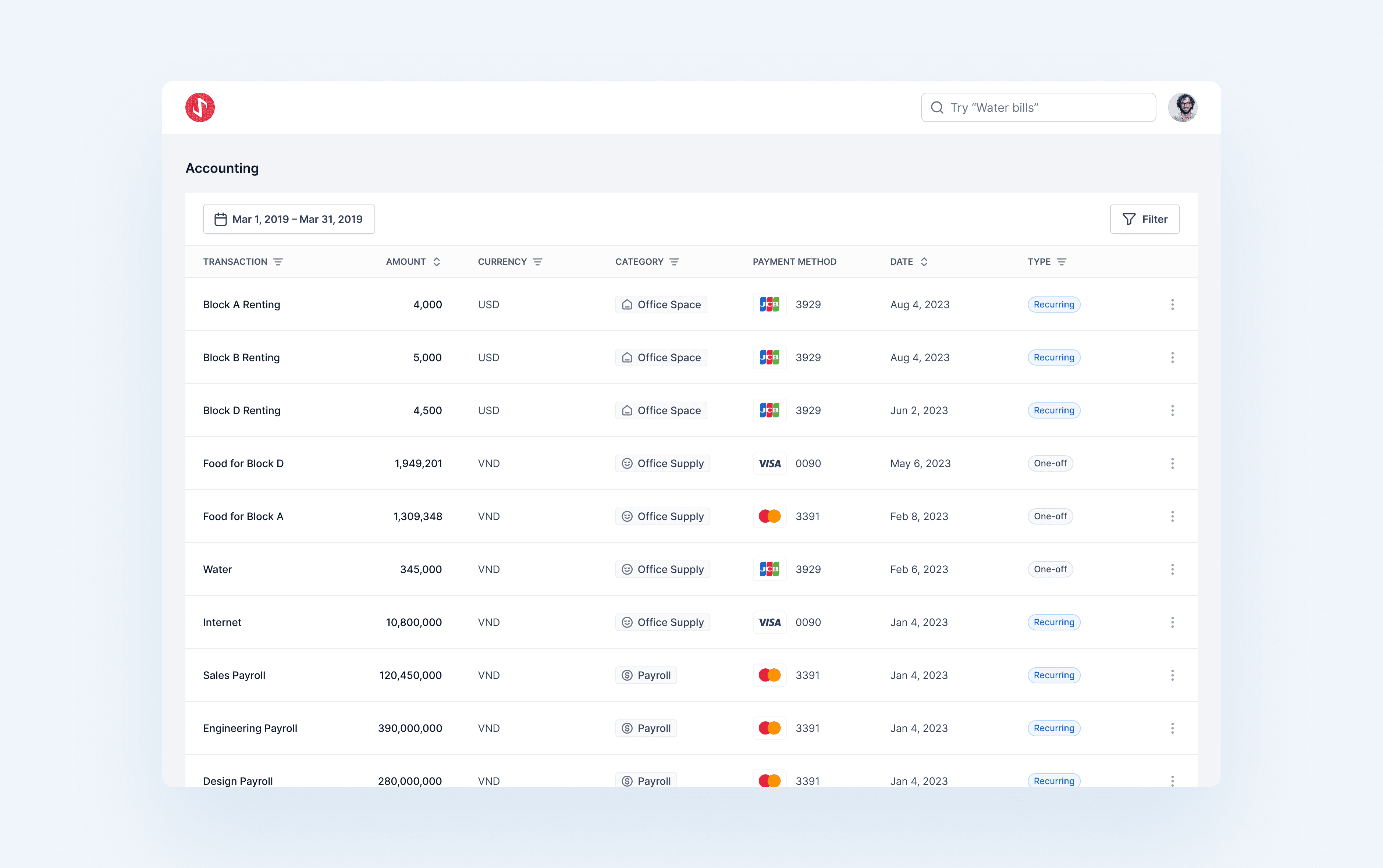Open three-dot menu for Water row
Image resolution: width=1383 pixels, height=868 pixels.
click(x=1172, y=569)
